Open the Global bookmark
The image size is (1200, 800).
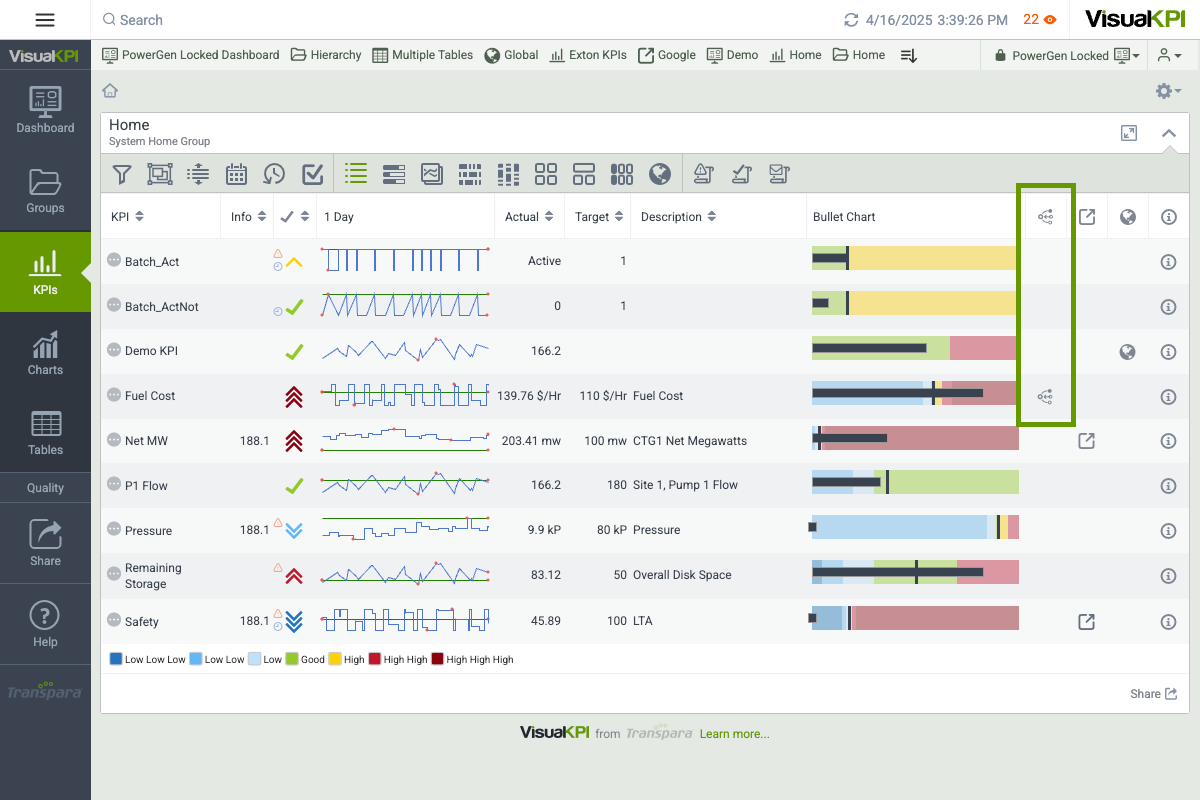click(511, 55)
